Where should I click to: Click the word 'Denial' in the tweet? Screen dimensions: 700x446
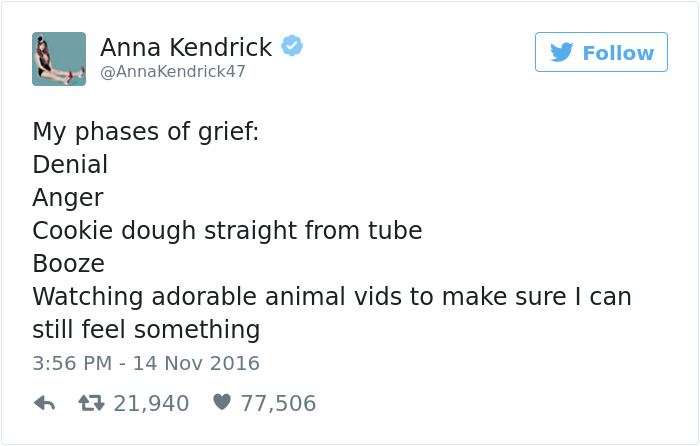point(70,164)
